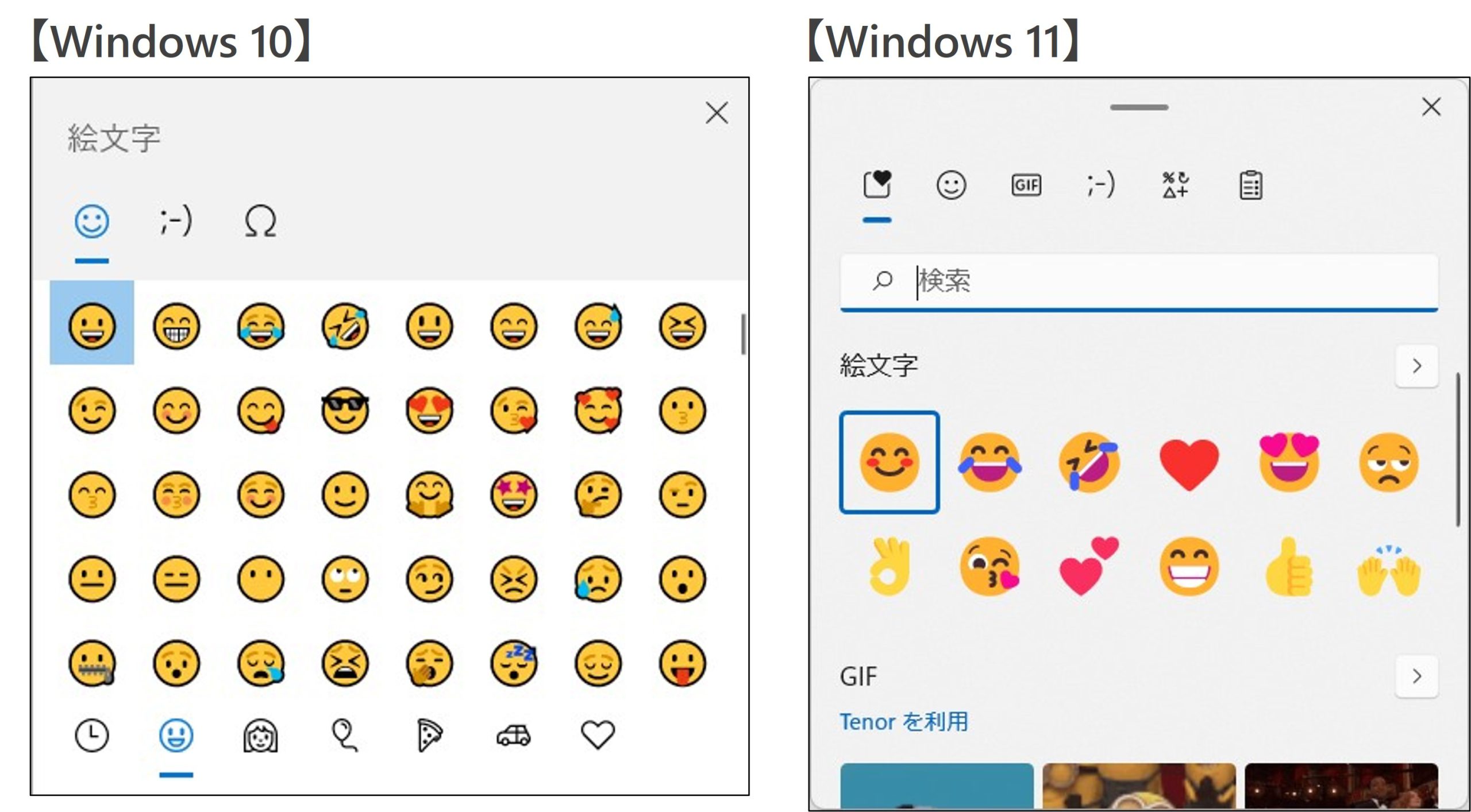Image resolution: width=1471 pixels, height=812 pixels.
Task: Expand the GIF section with its chevron
Action: pyautogui.click(x=1417, y=676)
